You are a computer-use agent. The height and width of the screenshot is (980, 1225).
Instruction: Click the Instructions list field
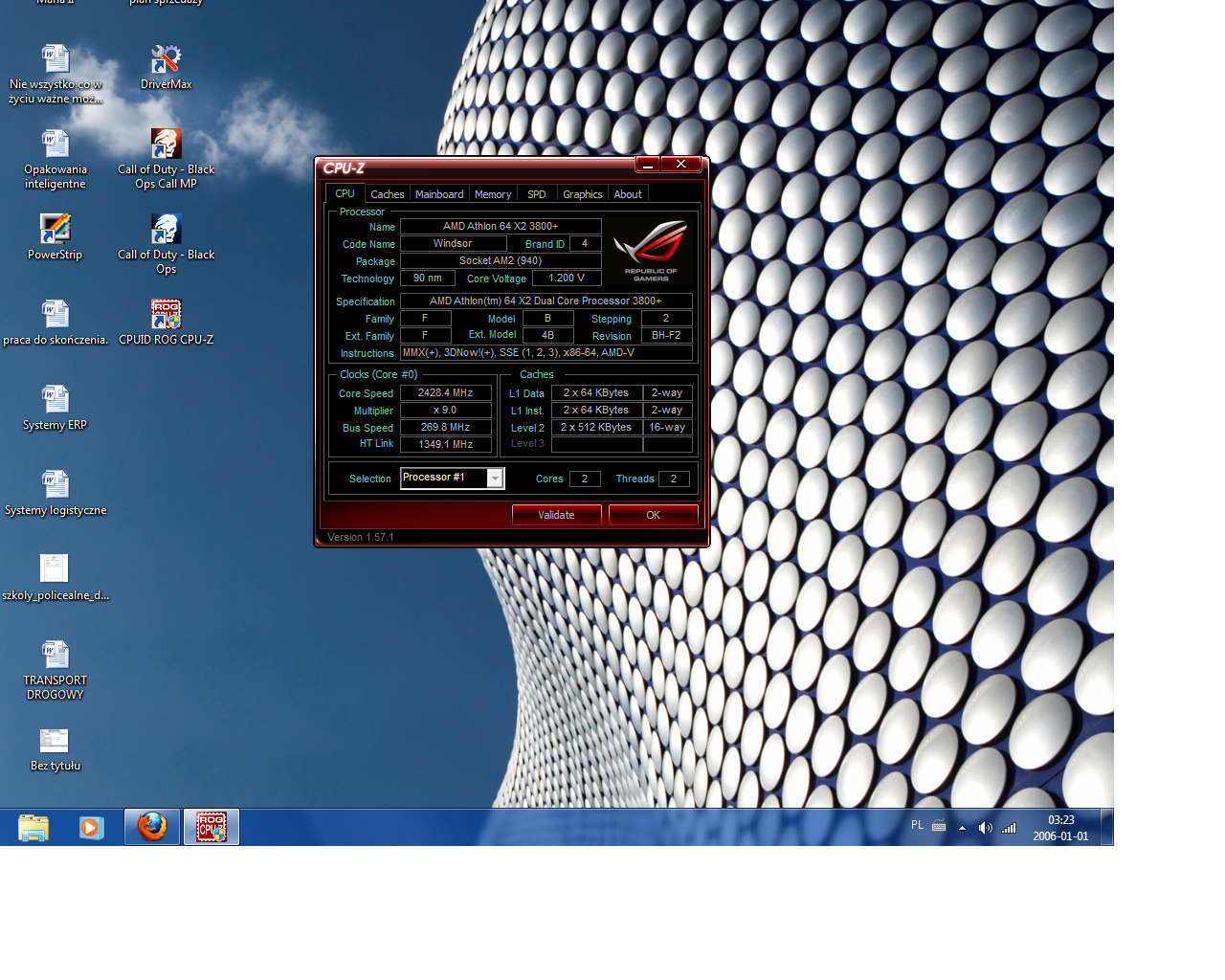click(x=546, y=352)
